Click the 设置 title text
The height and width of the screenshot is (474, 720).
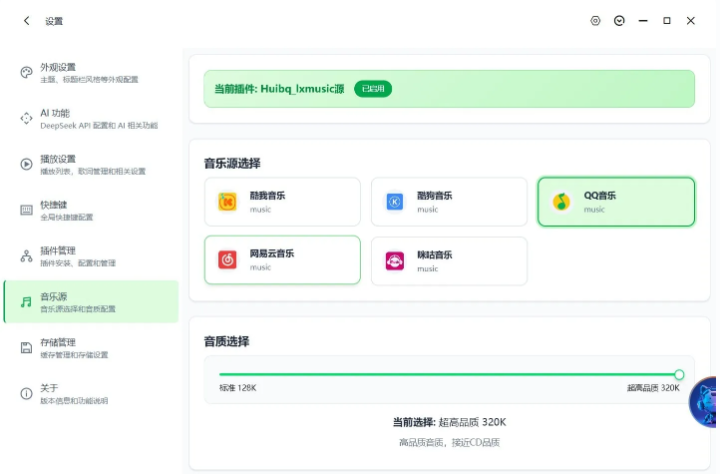pyautogui.click(x=54, y=21)
